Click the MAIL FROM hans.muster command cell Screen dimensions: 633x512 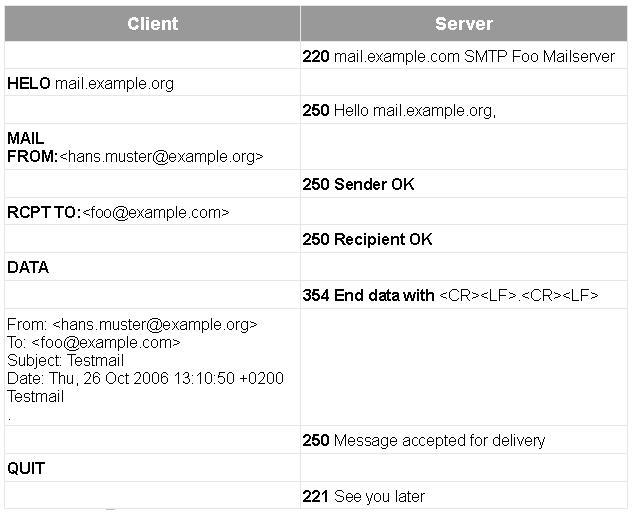(x=135, y=147)
